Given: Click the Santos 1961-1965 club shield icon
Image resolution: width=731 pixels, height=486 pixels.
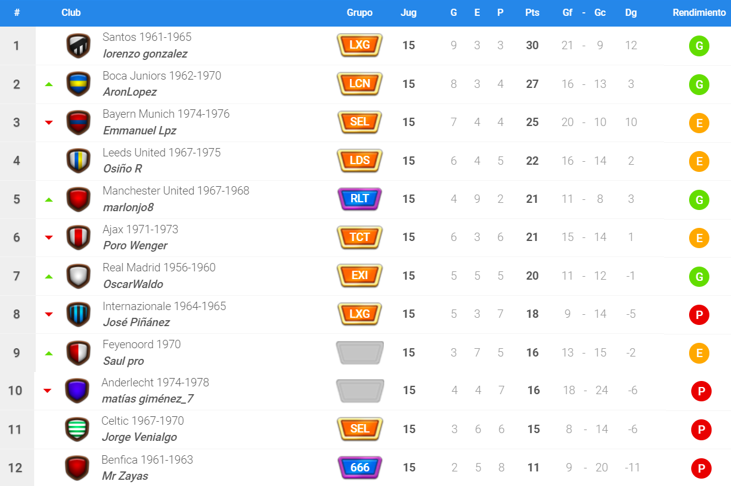Looking at the screenshot, I should 78,46.
